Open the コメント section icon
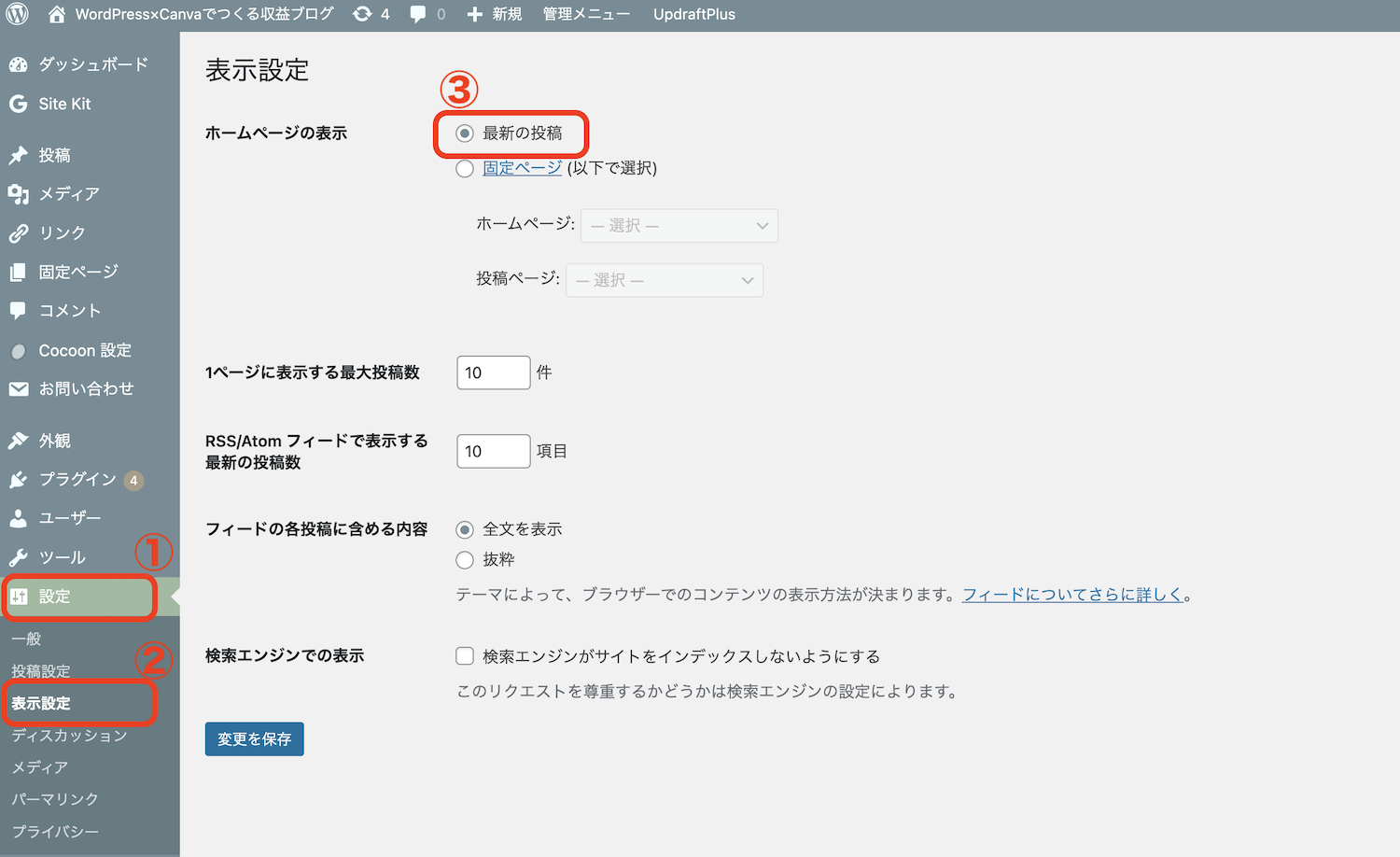The image size is (1400, 857). point(19,310)
